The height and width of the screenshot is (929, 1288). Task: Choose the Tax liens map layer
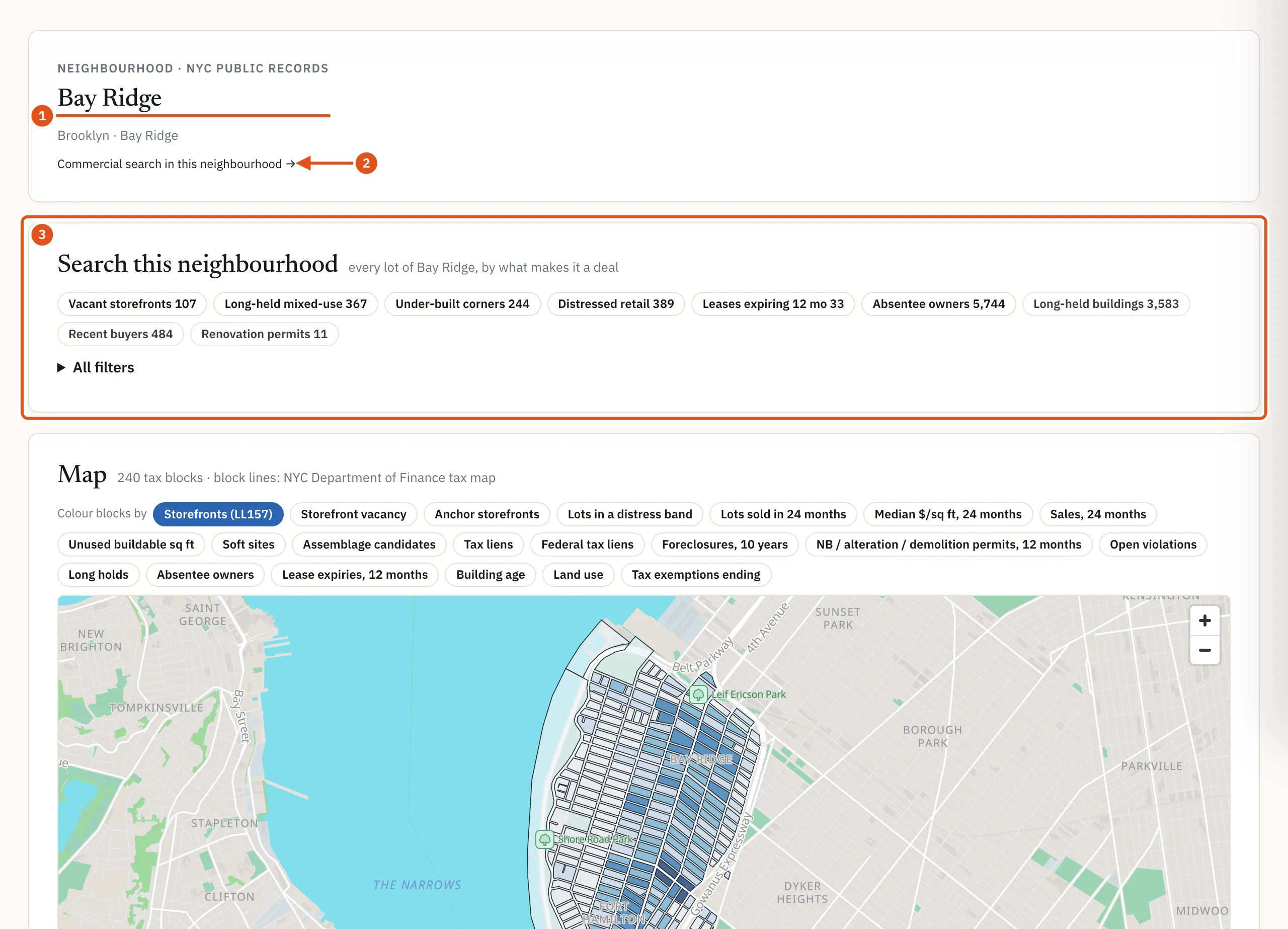[x=488, y=545]
